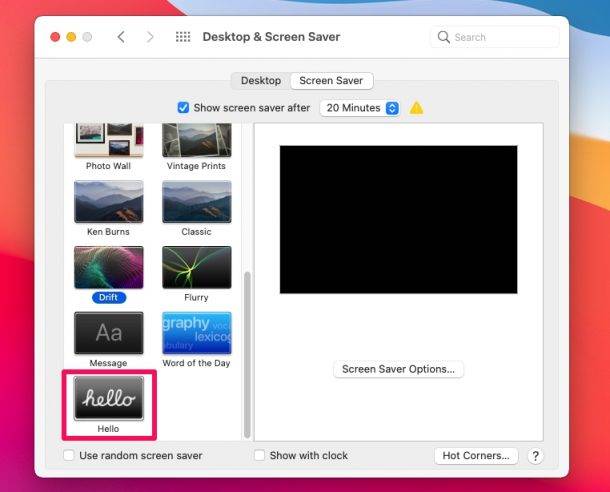This screenshot has height=492, width=610.
Task: Select the Hello screen saver
Action: click(109, 399)
